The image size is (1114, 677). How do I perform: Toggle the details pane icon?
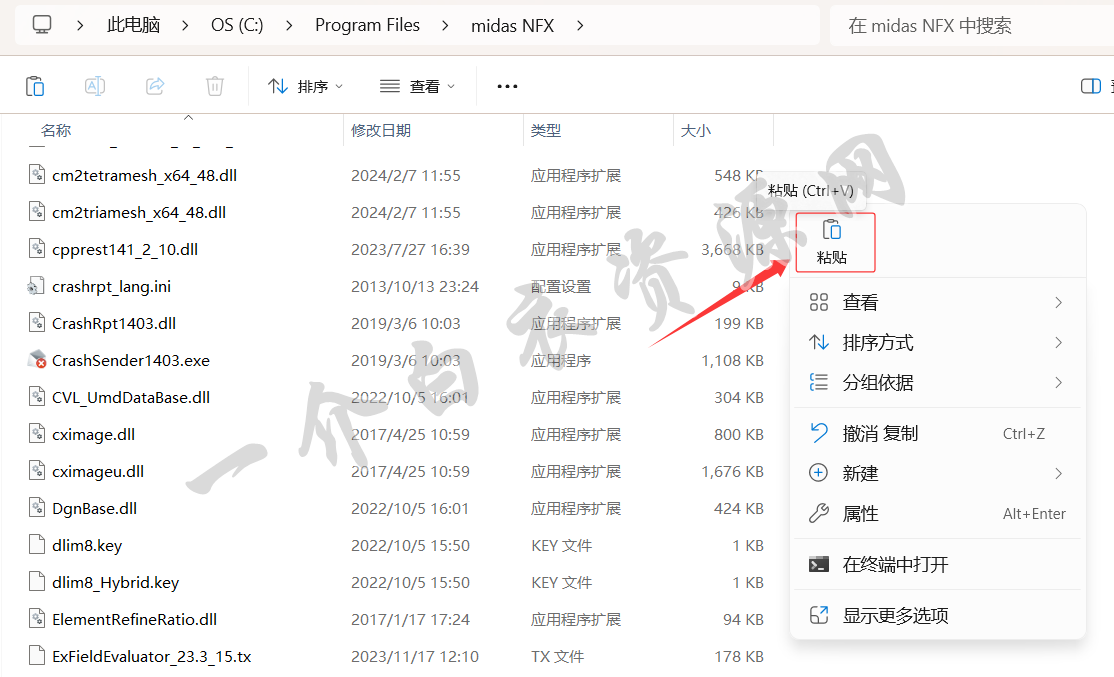(x=1091, y=86)
